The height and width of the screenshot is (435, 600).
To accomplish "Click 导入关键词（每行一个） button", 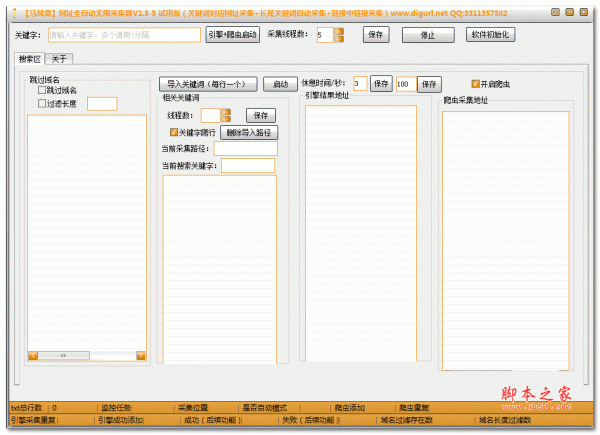I will pos(209,84).
